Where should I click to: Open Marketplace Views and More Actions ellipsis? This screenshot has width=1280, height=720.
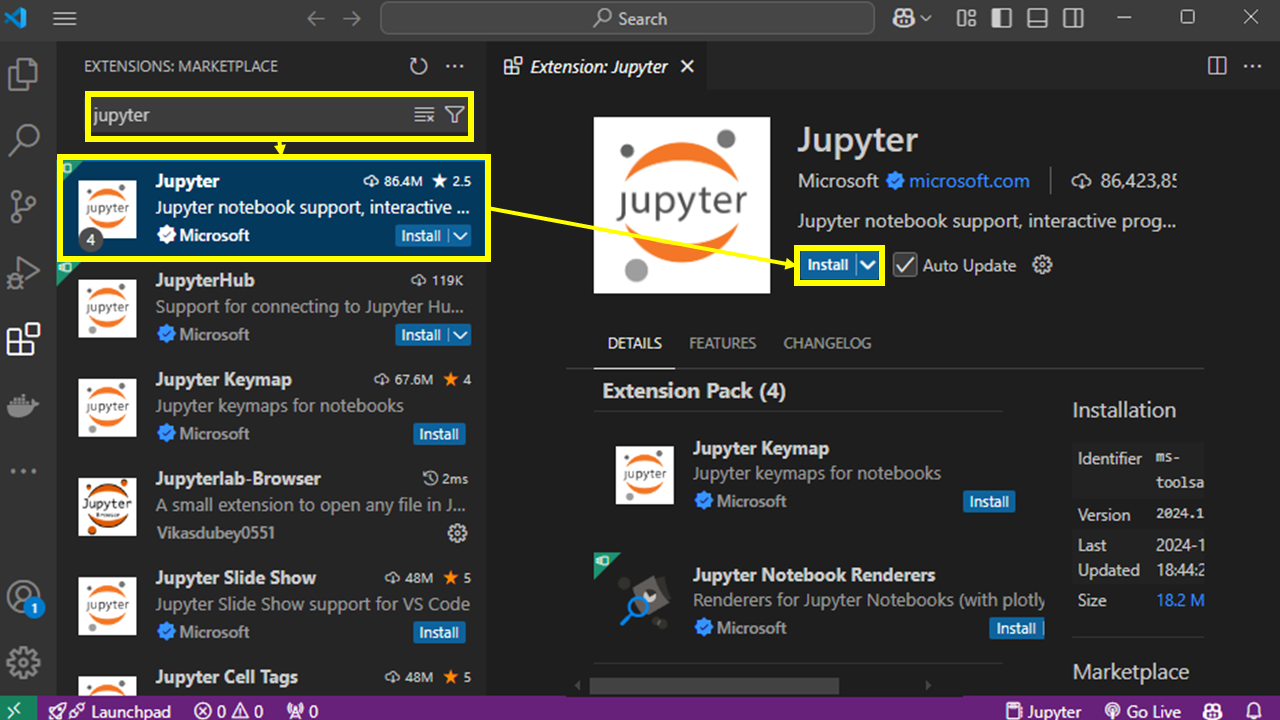(x=455, y=66)
